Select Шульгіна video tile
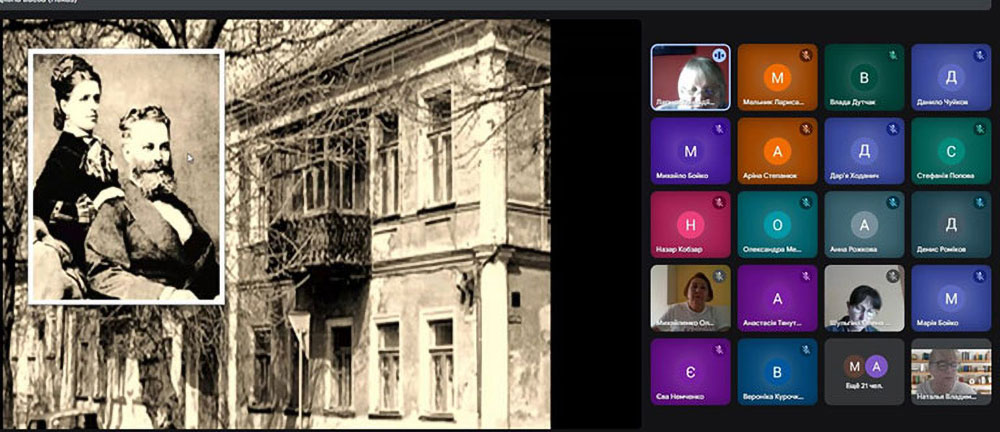This screenshot has width=1000, height=432. click(x=864, y=298)
